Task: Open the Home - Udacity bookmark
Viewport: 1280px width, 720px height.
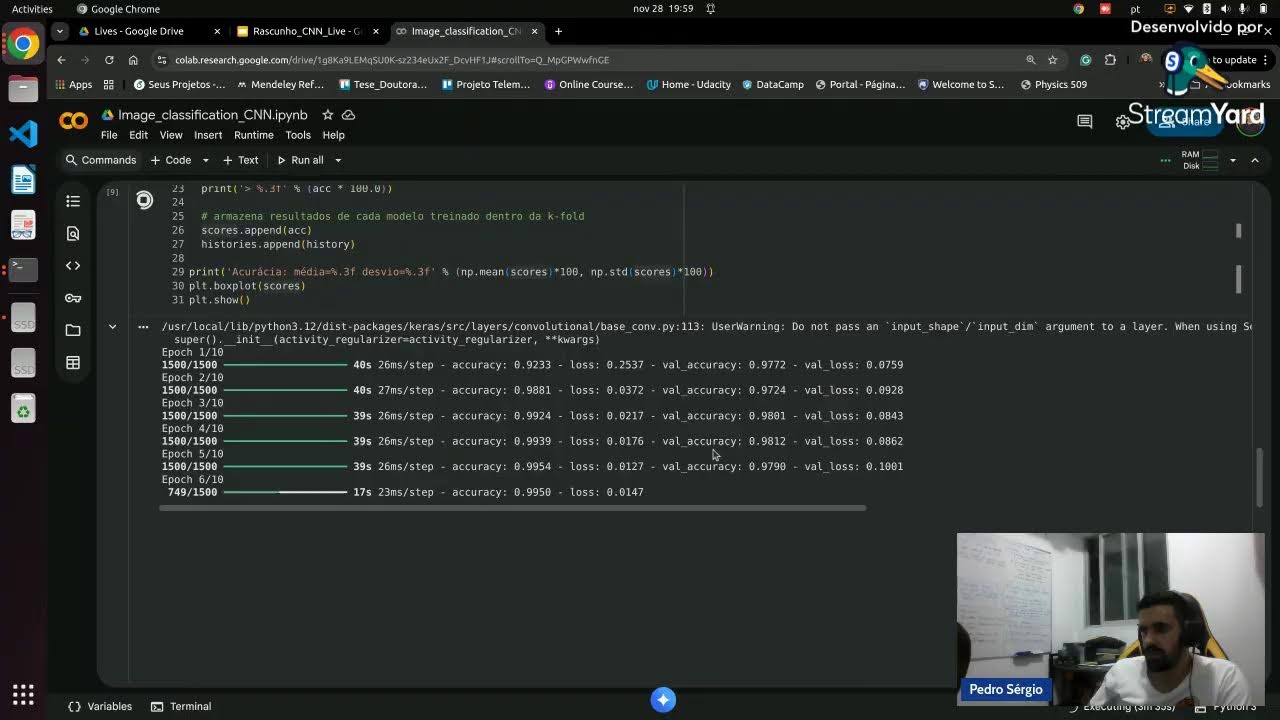Action: pos(688,85)
